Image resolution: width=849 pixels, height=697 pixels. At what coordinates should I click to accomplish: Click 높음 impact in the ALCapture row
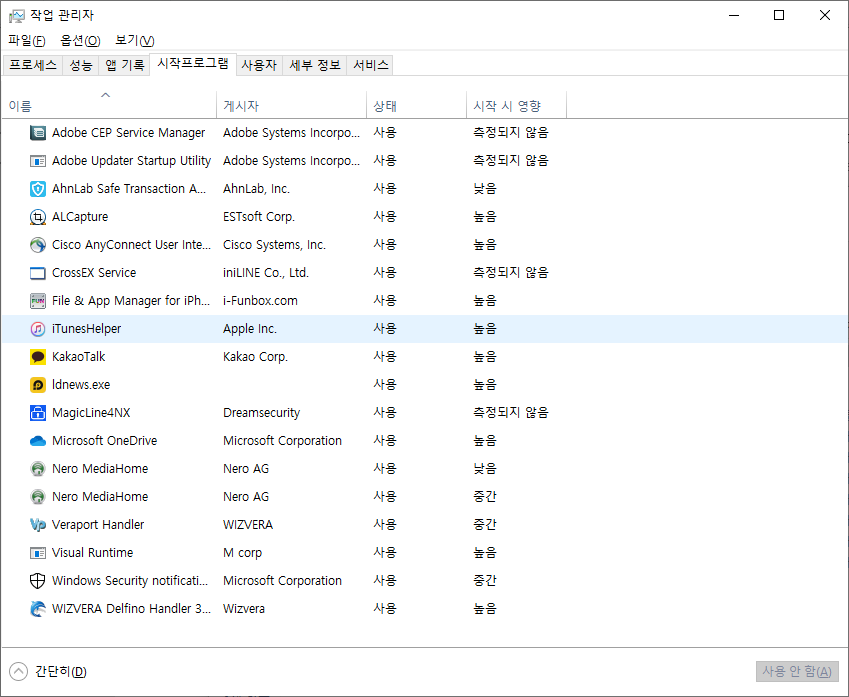(485, 217)
